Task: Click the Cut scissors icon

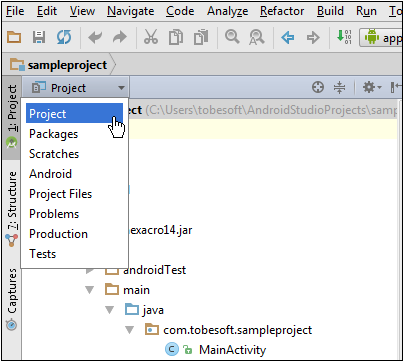Action: coord(151,37)
